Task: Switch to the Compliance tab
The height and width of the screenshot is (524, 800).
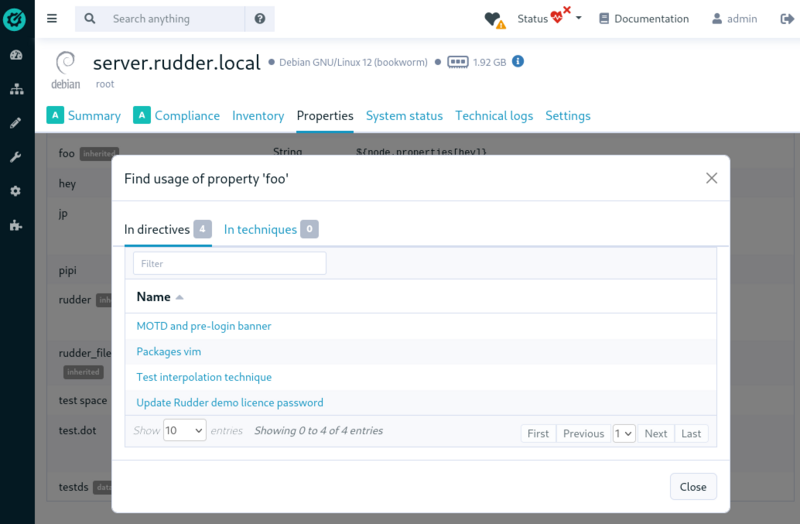Action: [177, 116]
